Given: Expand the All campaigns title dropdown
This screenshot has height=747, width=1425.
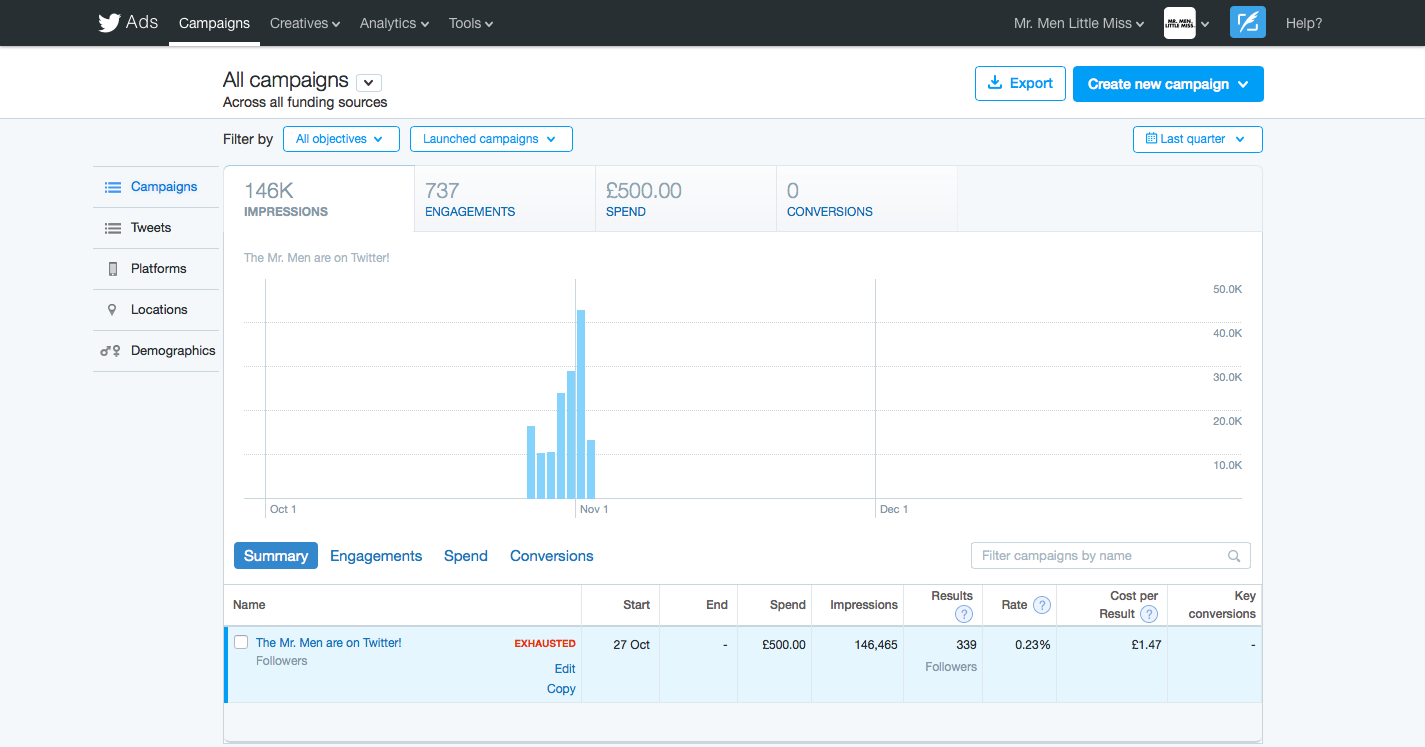Looking at the screenshot, I should (369, 83).
